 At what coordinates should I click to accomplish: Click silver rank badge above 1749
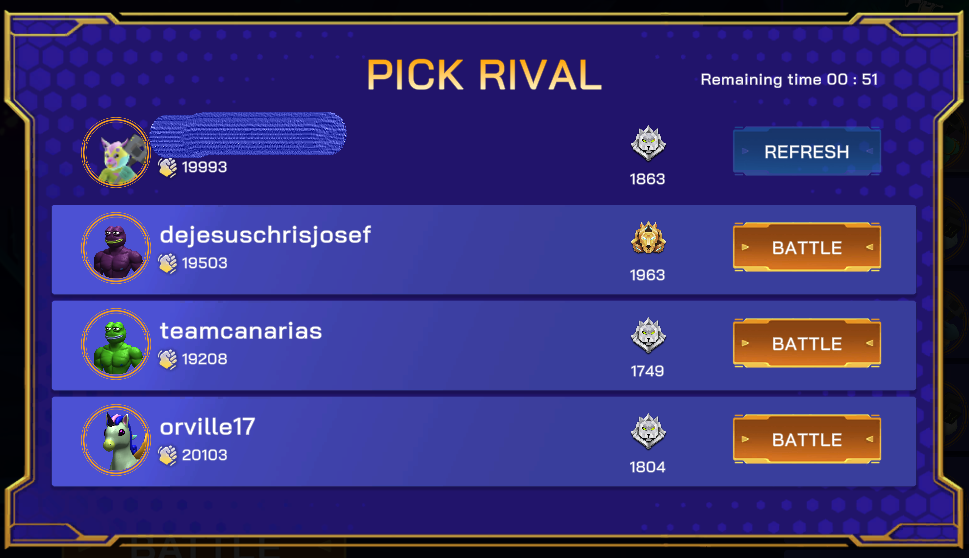click(648, 336)
